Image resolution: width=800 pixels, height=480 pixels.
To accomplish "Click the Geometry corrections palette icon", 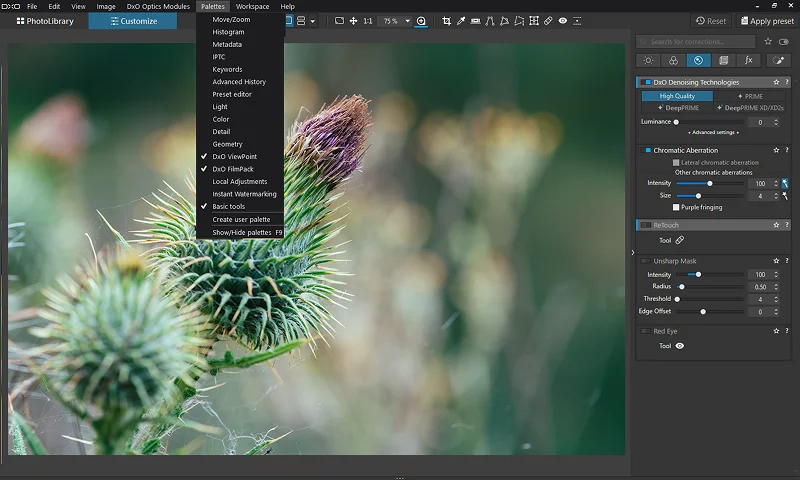I will pyautogui.click(x=723, y=61).
